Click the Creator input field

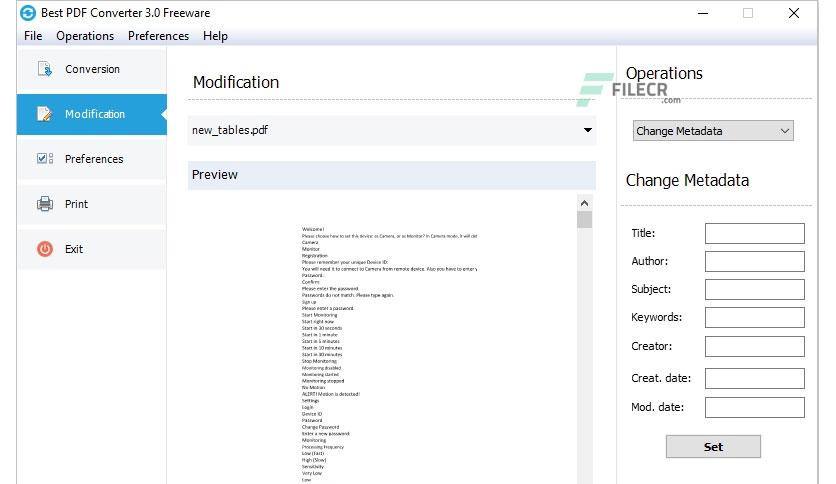pyautogui.click(x=754, y=346)
